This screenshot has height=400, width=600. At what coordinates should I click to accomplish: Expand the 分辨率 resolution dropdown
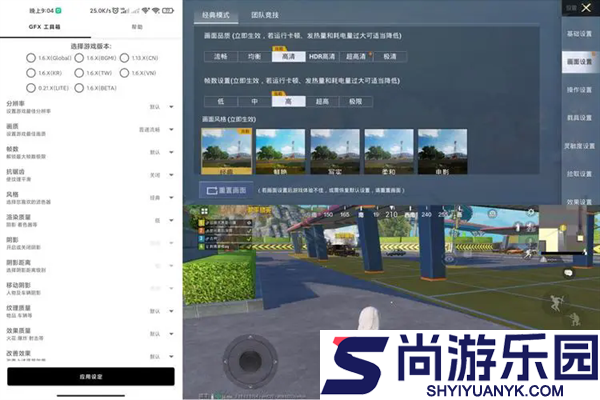pyautogui.click(x=171, y=107)
